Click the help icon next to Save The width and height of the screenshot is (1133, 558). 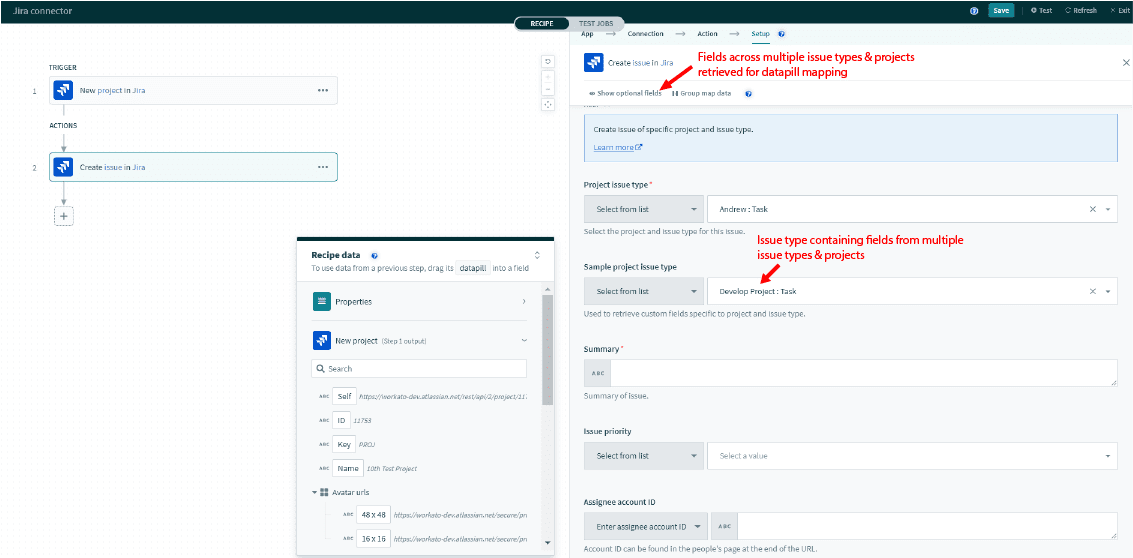click(974, 11)
